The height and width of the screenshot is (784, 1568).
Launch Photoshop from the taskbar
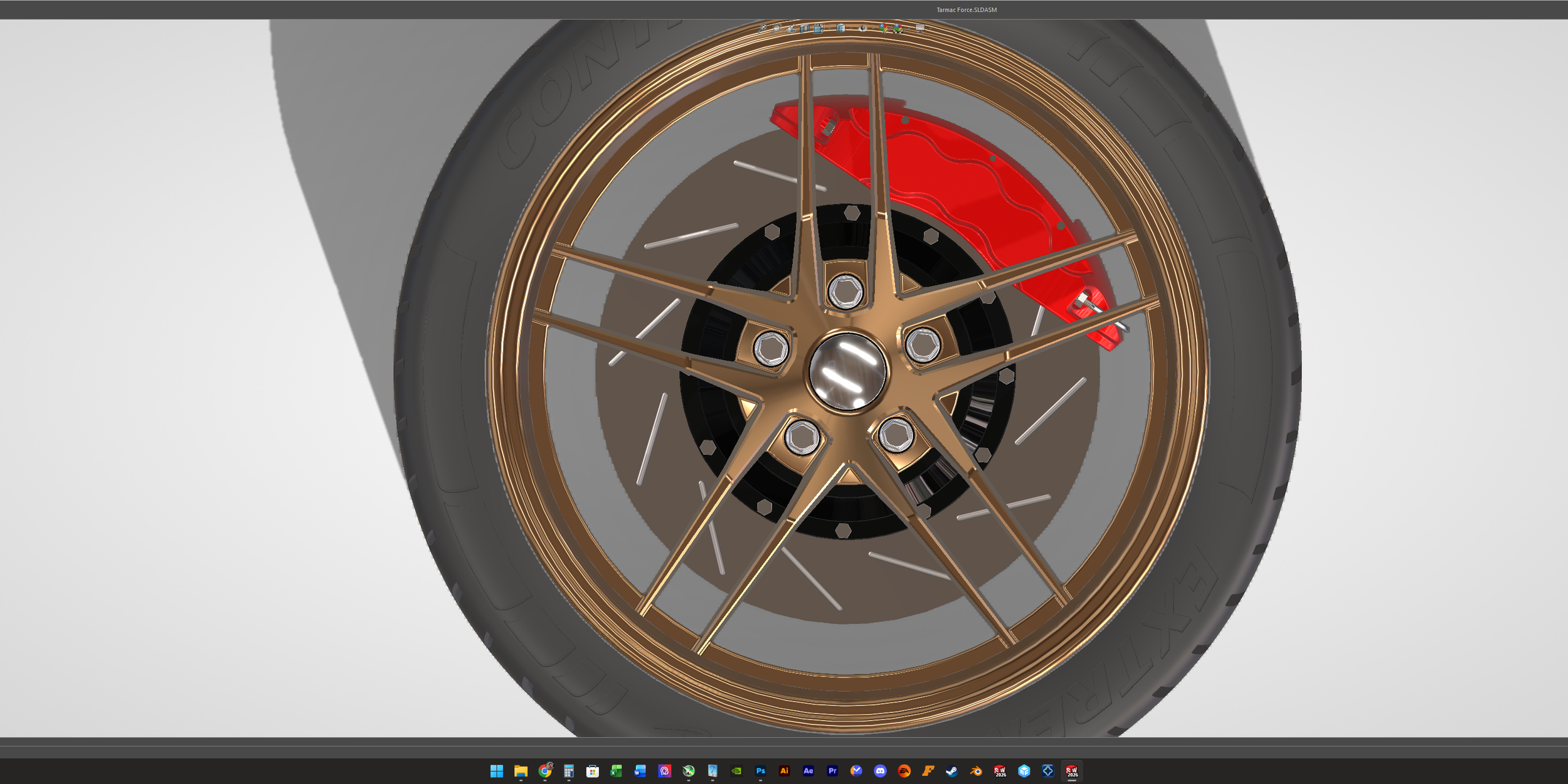pyautogui.click(x=760, y=771)
